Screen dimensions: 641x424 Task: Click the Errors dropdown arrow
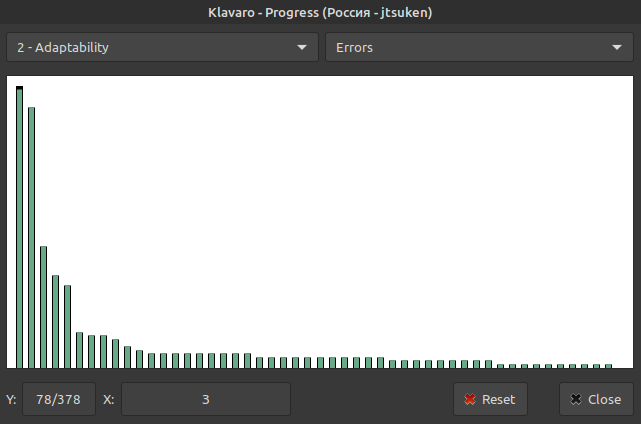coord(617,47)
